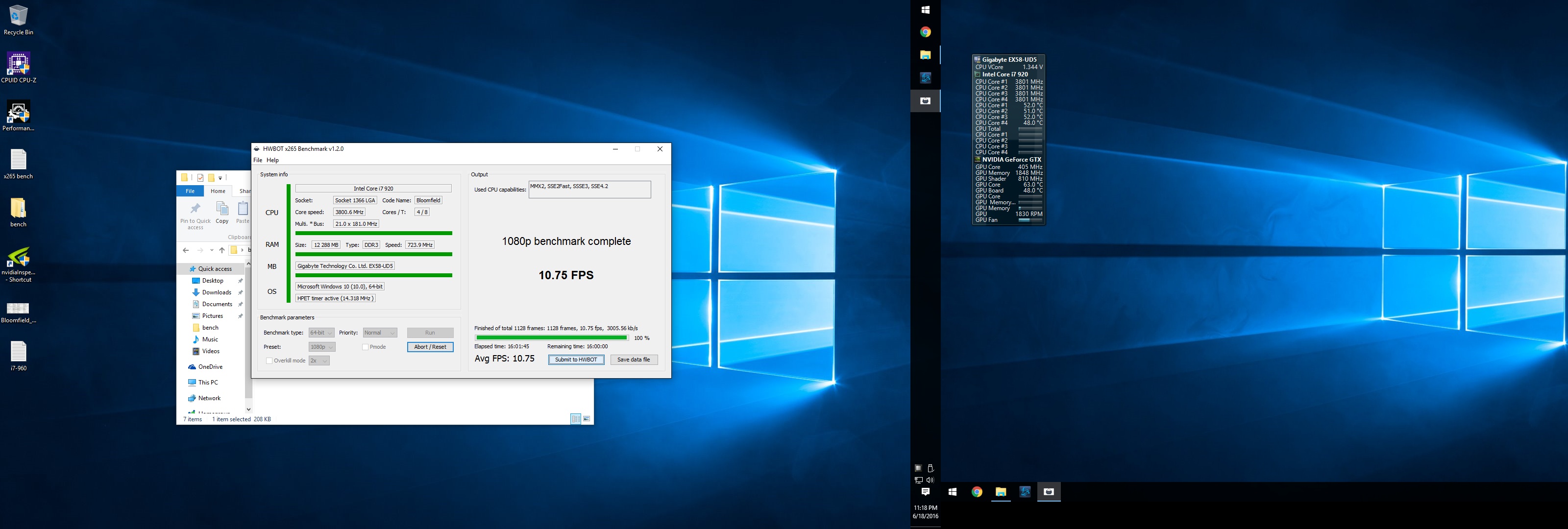The image size is (1568, 529).
Task: Switch to the Home tab in File Explorer
Action: [218, 191]
